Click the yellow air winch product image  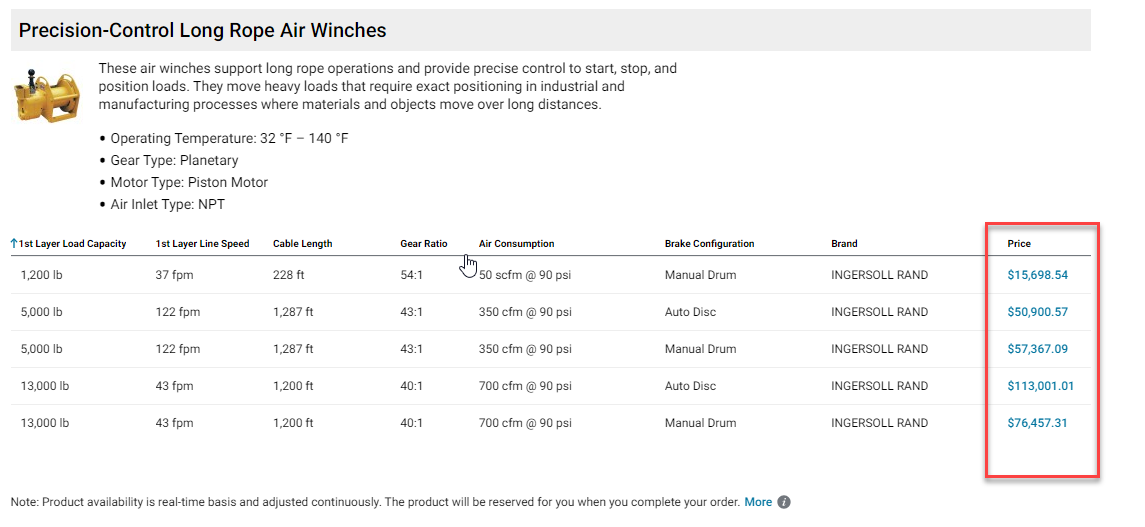click(x=46, y=96)
